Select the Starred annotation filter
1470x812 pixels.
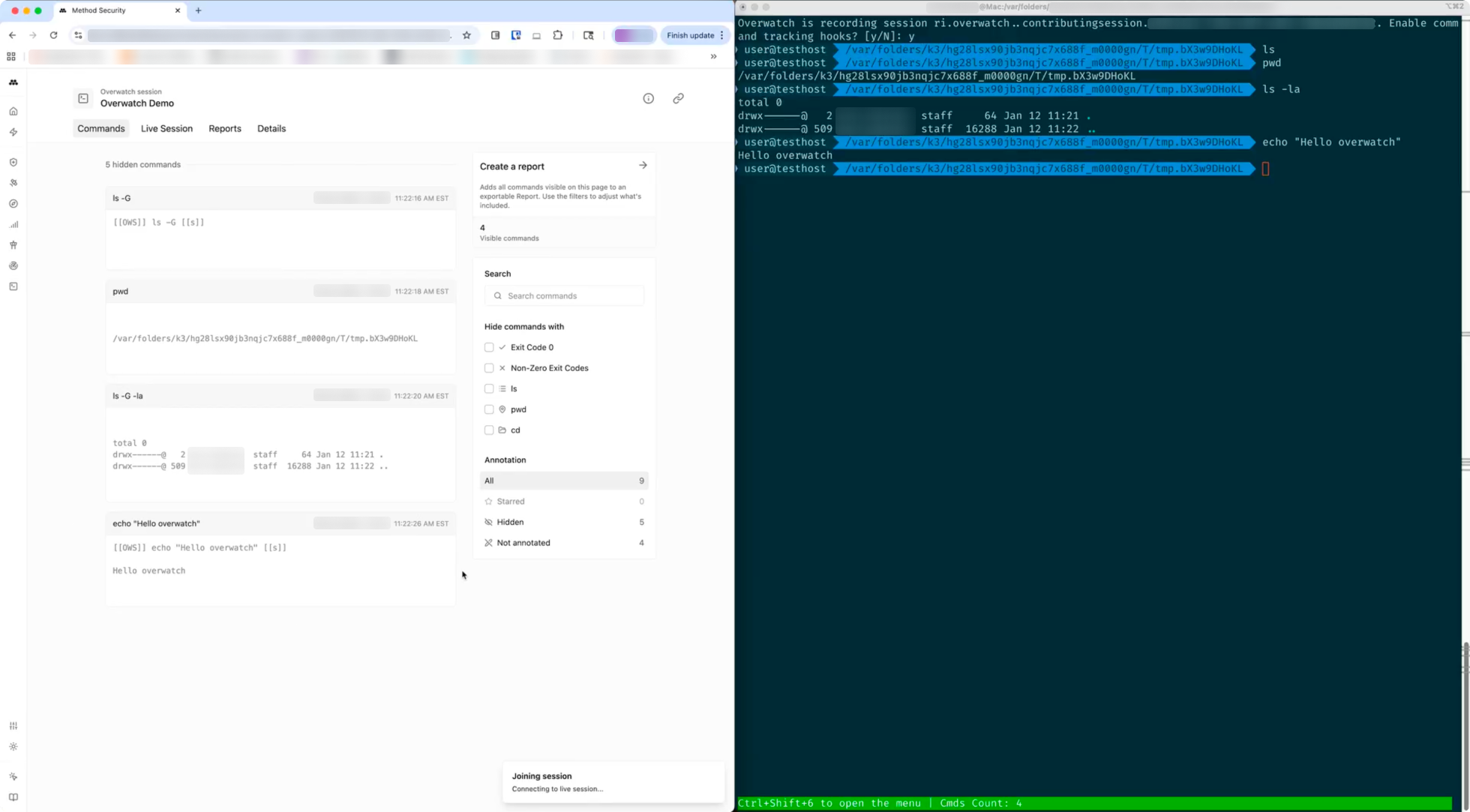pos(510,502)
